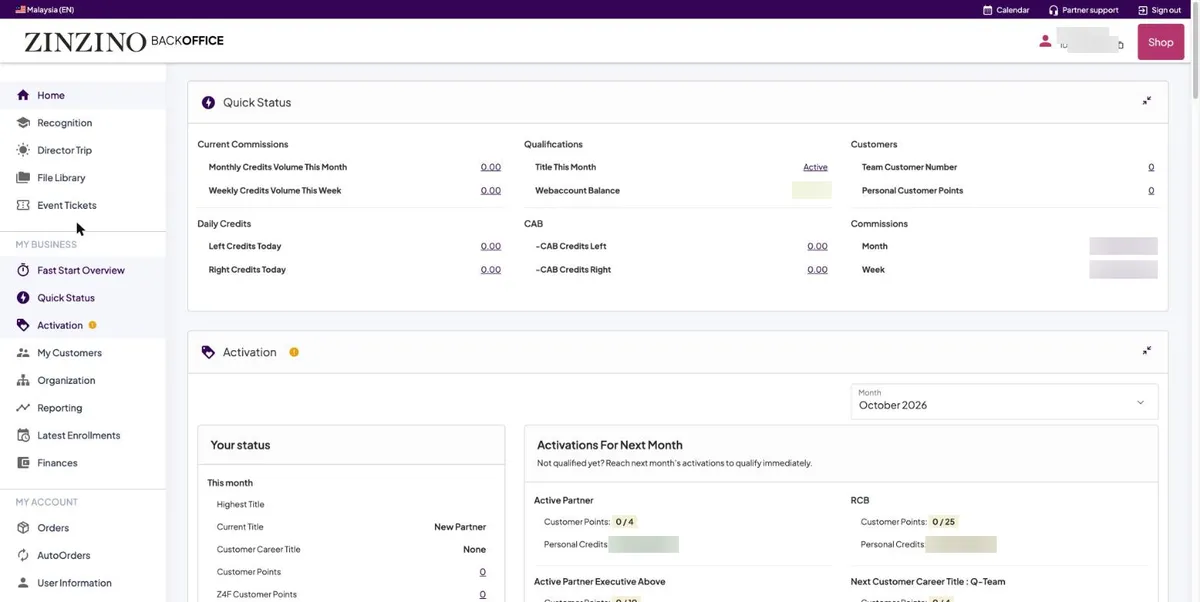Click the AutoOrders refresh icon
The height and width of the screenshot is (602, 1200).
(23, 555)
